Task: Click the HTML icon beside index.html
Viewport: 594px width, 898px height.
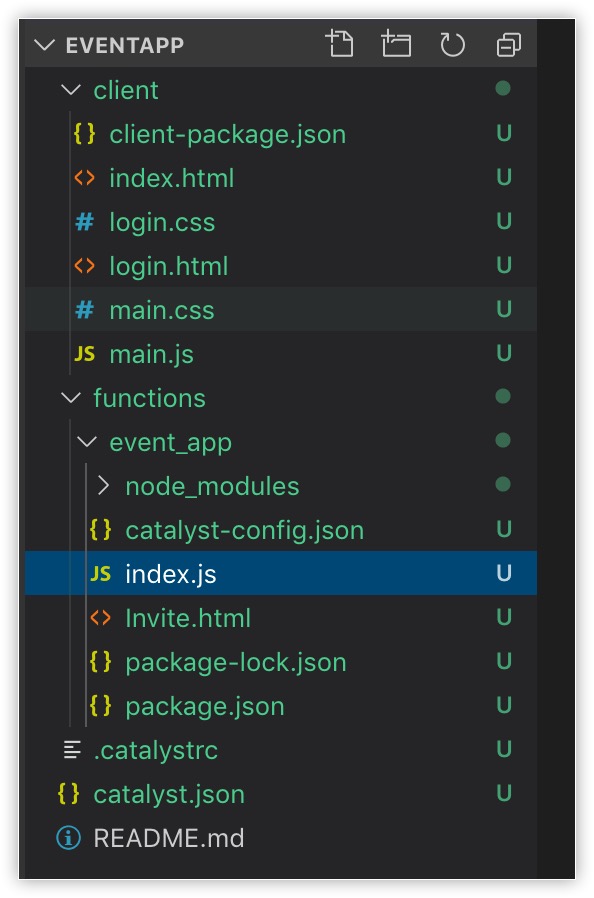Action: [x=83, y=178]
